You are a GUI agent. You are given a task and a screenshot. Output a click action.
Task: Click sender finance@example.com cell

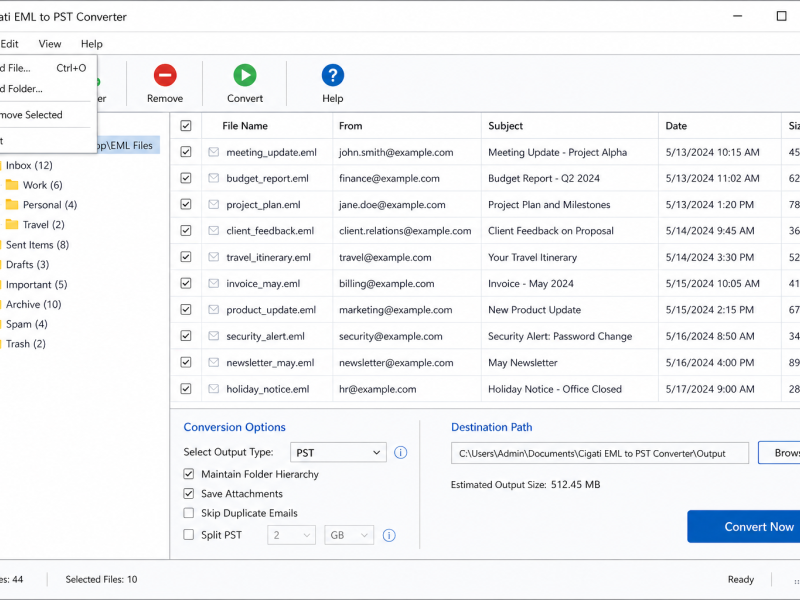point(389,178)
